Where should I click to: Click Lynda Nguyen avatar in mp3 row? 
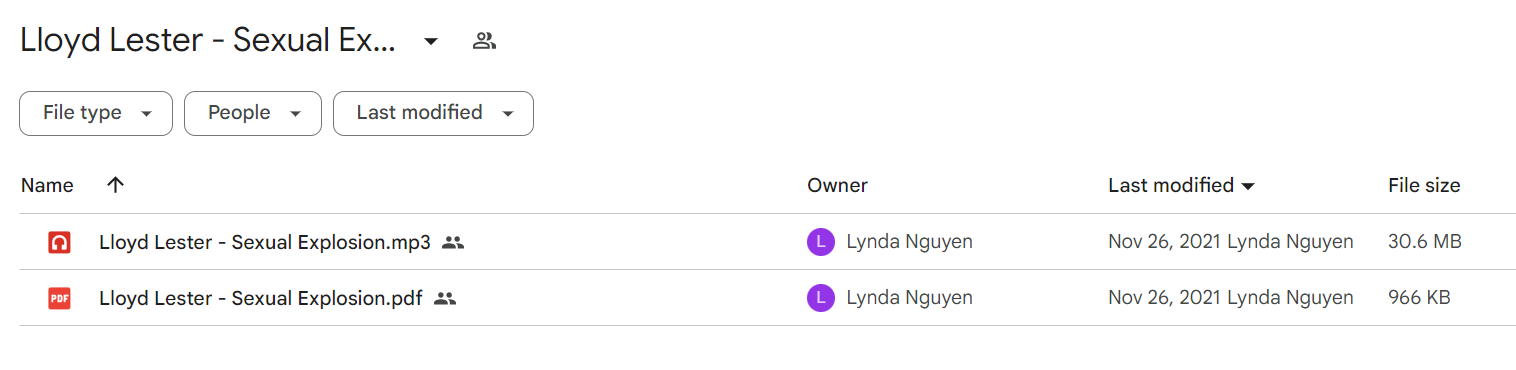tap(820, 242)
